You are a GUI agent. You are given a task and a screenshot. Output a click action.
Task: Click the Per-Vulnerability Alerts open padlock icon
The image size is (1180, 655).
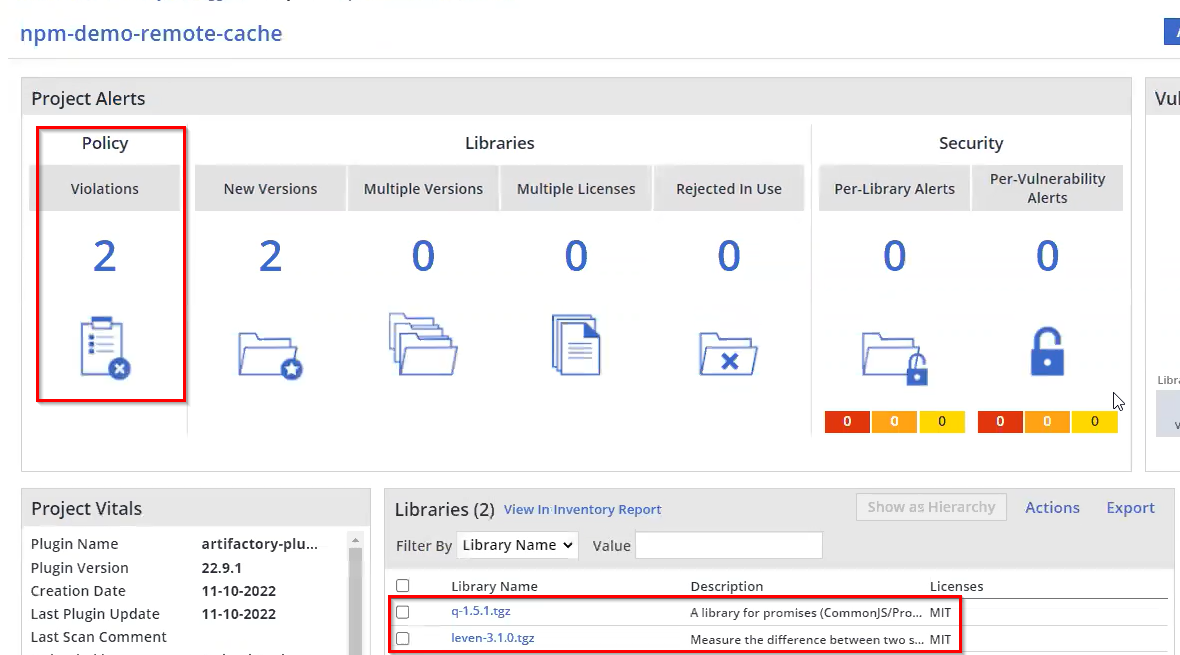pos(1046,350)
